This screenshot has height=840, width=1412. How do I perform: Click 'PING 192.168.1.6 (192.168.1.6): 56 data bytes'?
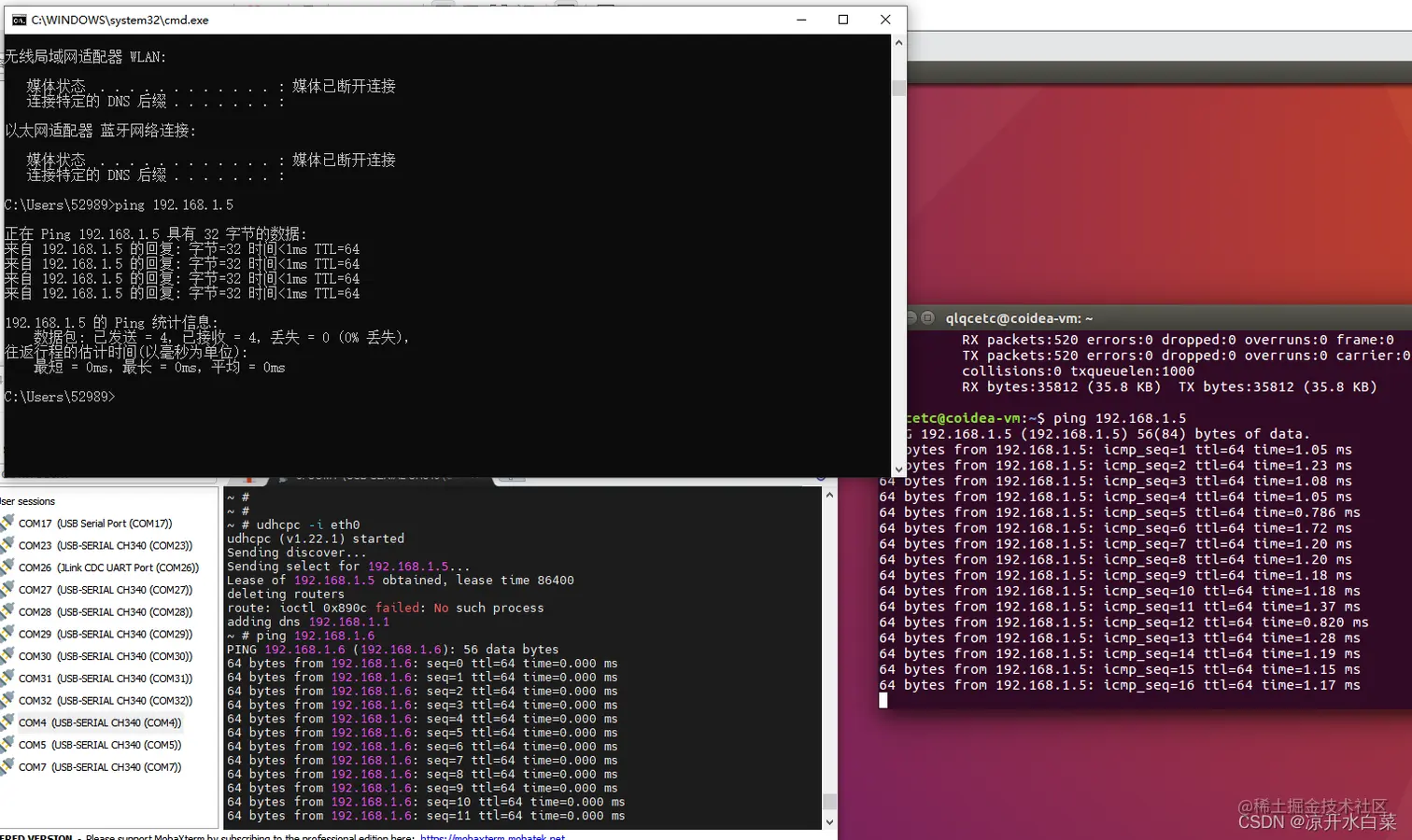click(x=392, y=649)
